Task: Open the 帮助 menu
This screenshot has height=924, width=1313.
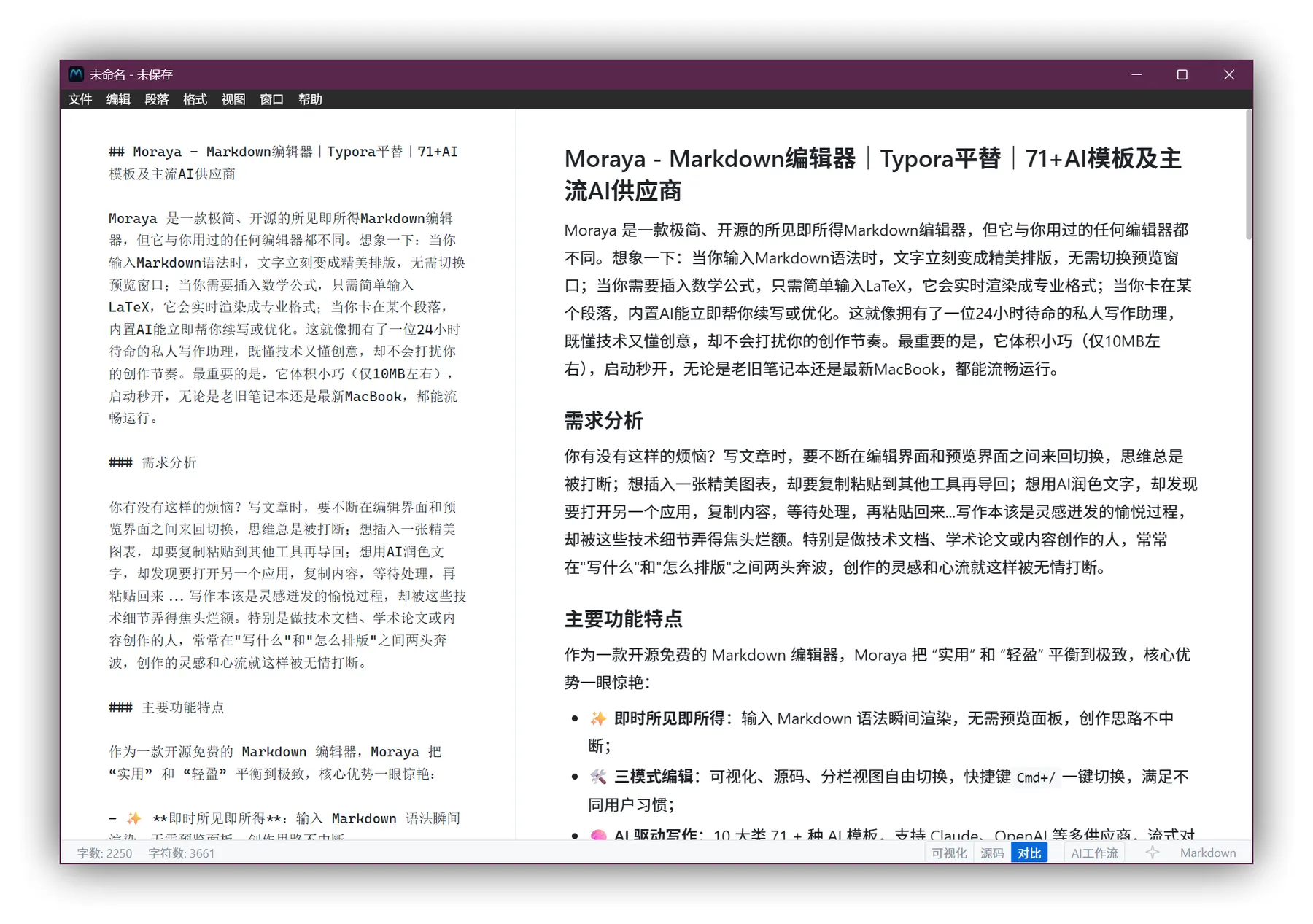Action: (x=308, y=100)
